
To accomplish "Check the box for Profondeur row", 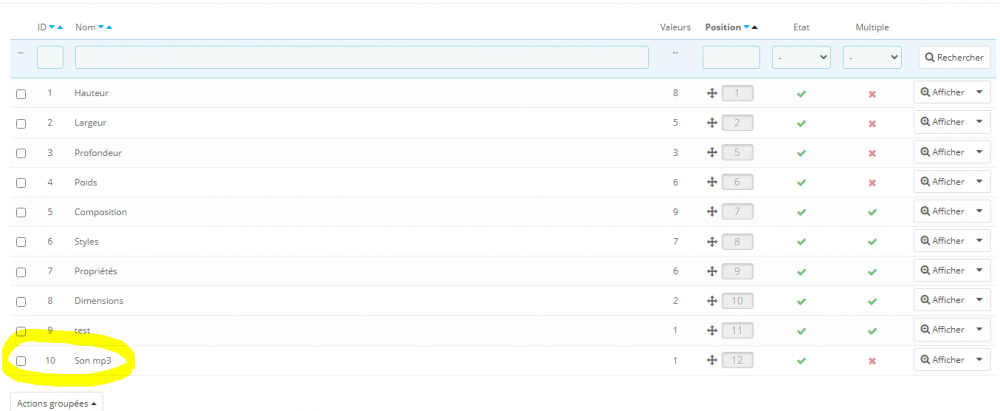I will [x=21, y=153].
